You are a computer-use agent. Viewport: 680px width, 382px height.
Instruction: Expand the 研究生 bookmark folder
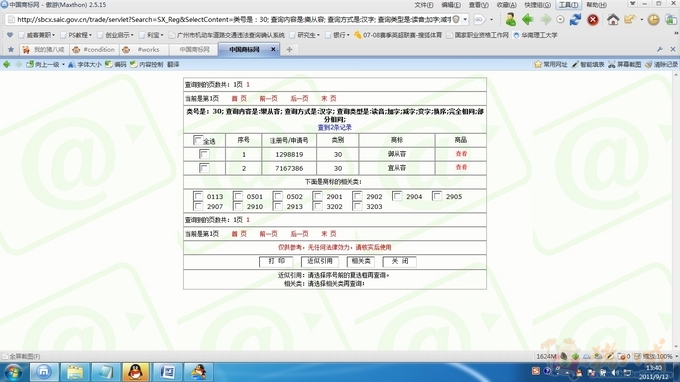pos(305,35)
